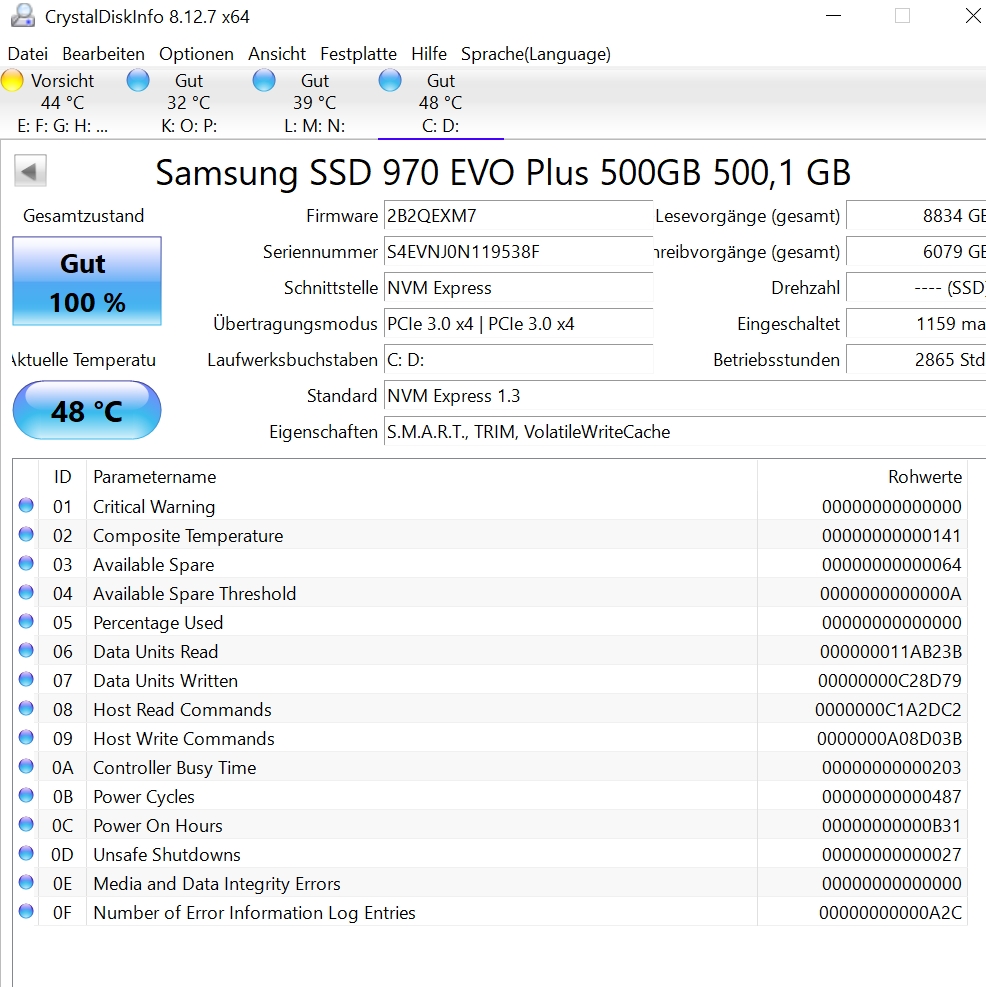Click status orb of Media and Data Integrity Errors
Viewport: 986px width, 987px height.
click(26, 882)
